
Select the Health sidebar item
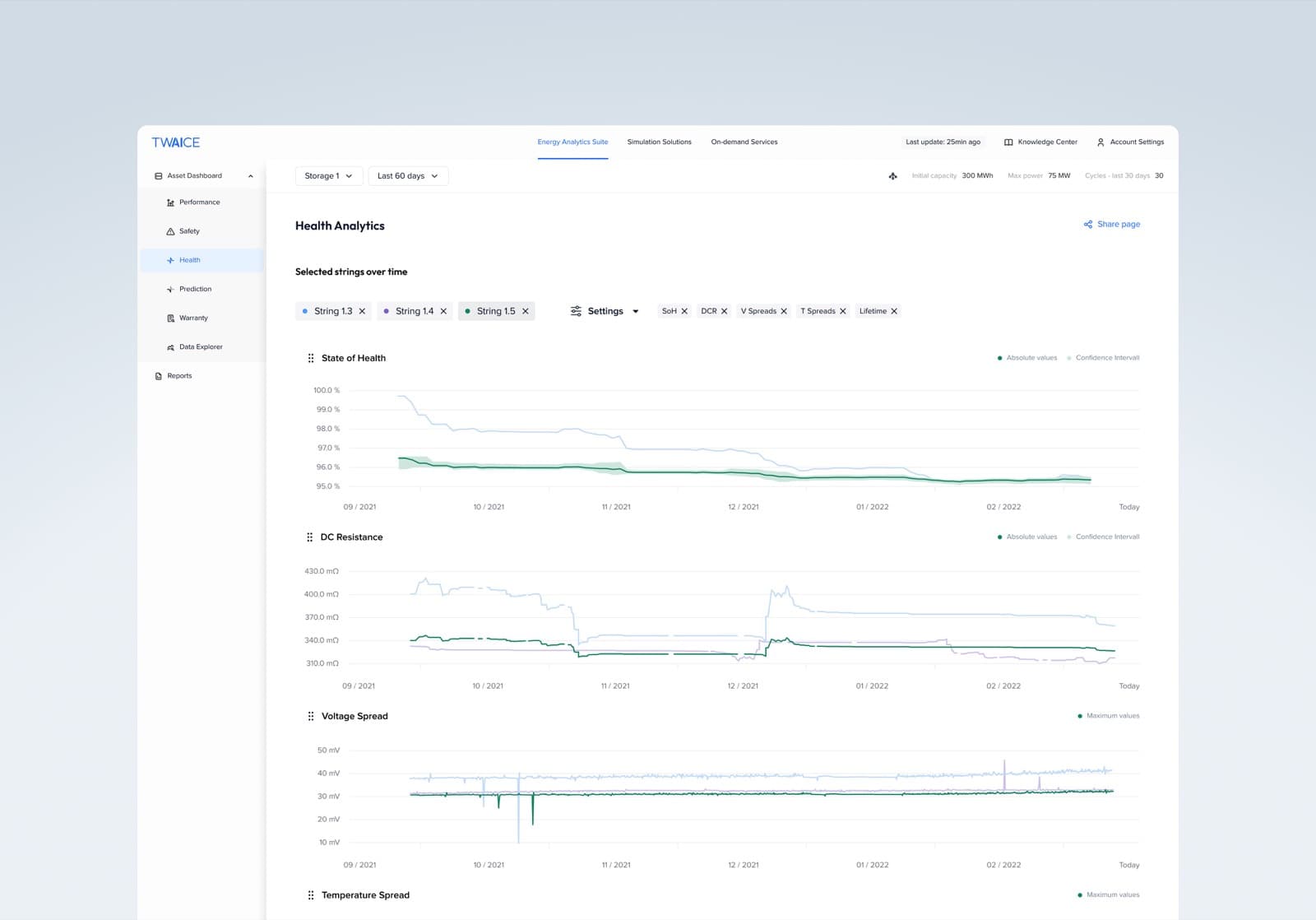[202, 260]
